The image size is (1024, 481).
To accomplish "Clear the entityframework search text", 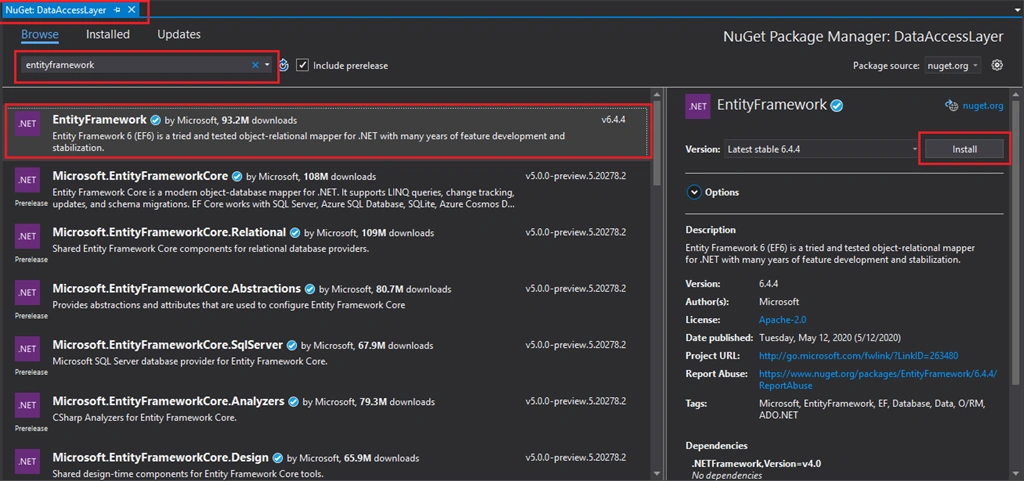I will (255, 65).
